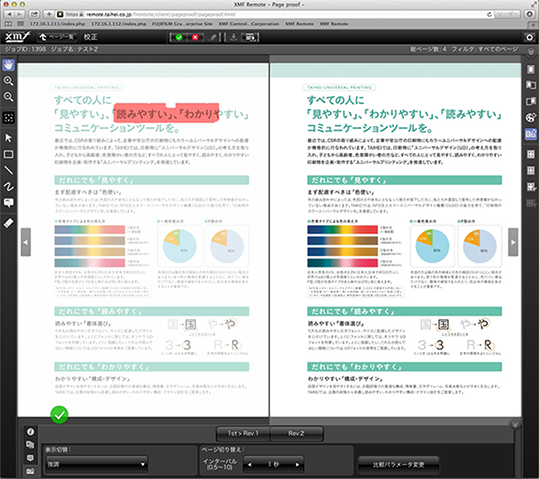This screenshot has width=539, height=479.
Task: Select the hand pan tool
Action: point(9,65)
